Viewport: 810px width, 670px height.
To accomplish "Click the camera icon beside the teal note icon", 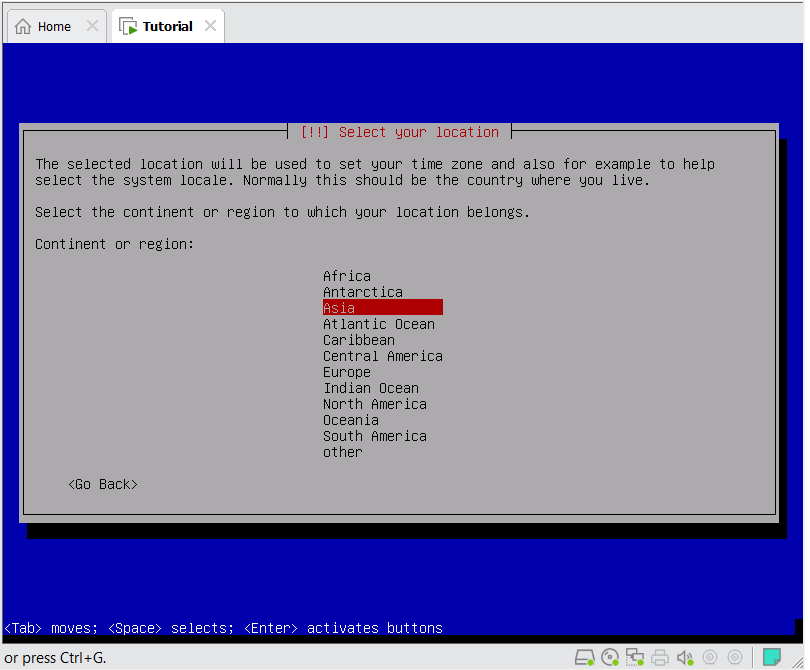I will pyautogui.click(x=735, y=657).
